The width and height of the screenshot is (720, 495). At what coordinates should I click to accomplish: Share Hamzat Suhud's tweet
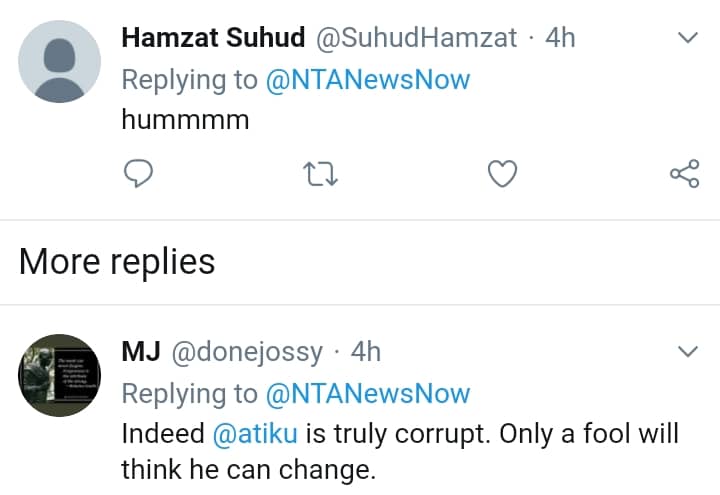pos(684,175)
